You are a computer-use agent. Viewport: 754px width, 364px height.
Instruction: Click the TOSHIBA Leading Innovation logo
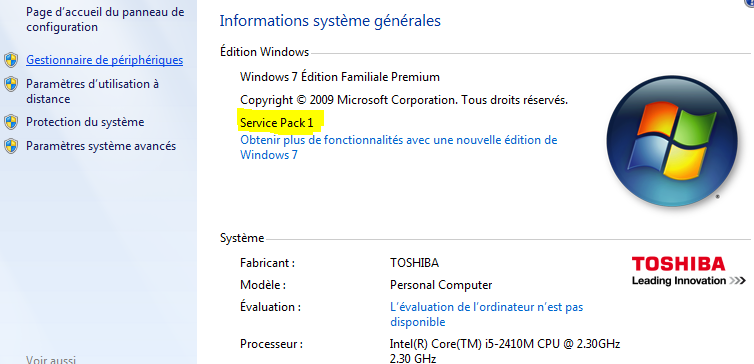point(688,271)
